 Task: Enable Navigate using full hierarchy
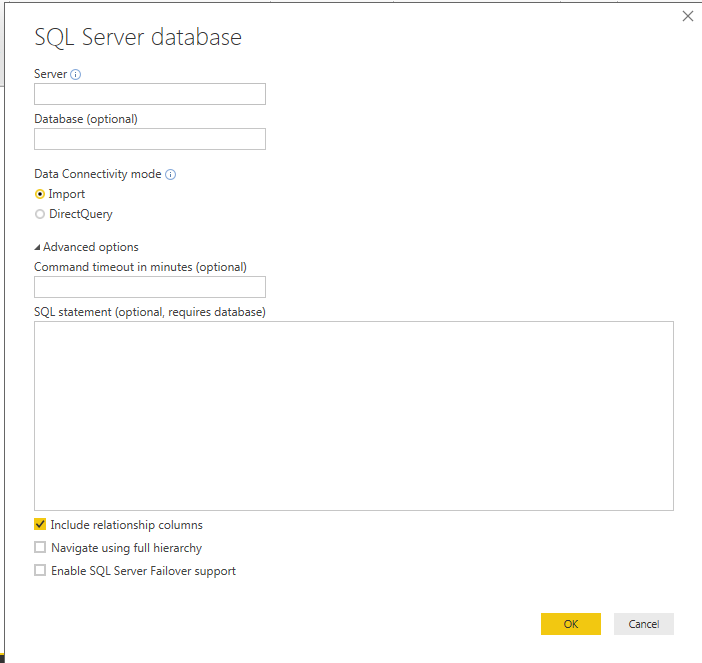click(40, 547)
